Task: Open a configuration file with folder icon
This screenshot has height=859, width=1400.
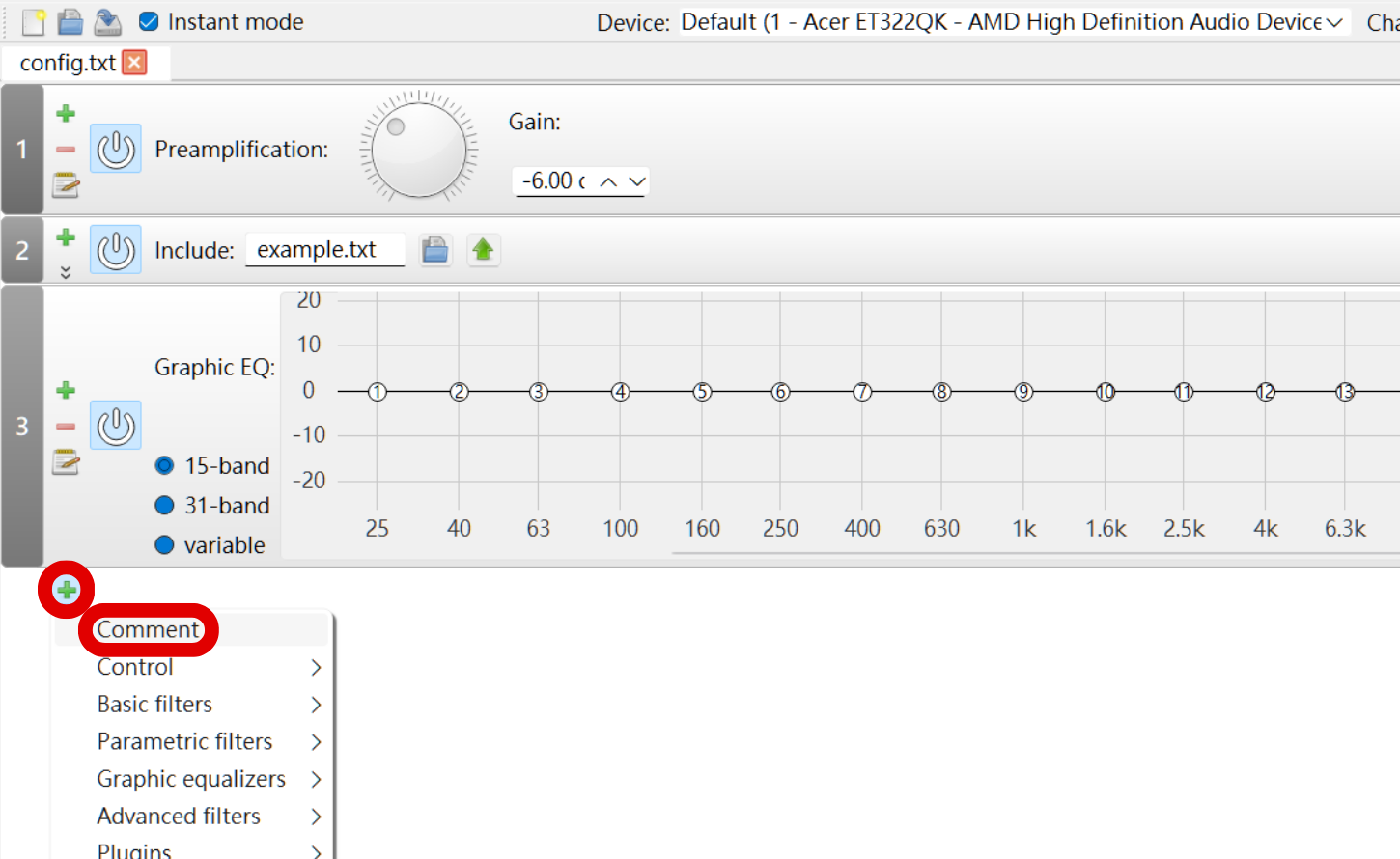Action: click(x=70, y=21)
